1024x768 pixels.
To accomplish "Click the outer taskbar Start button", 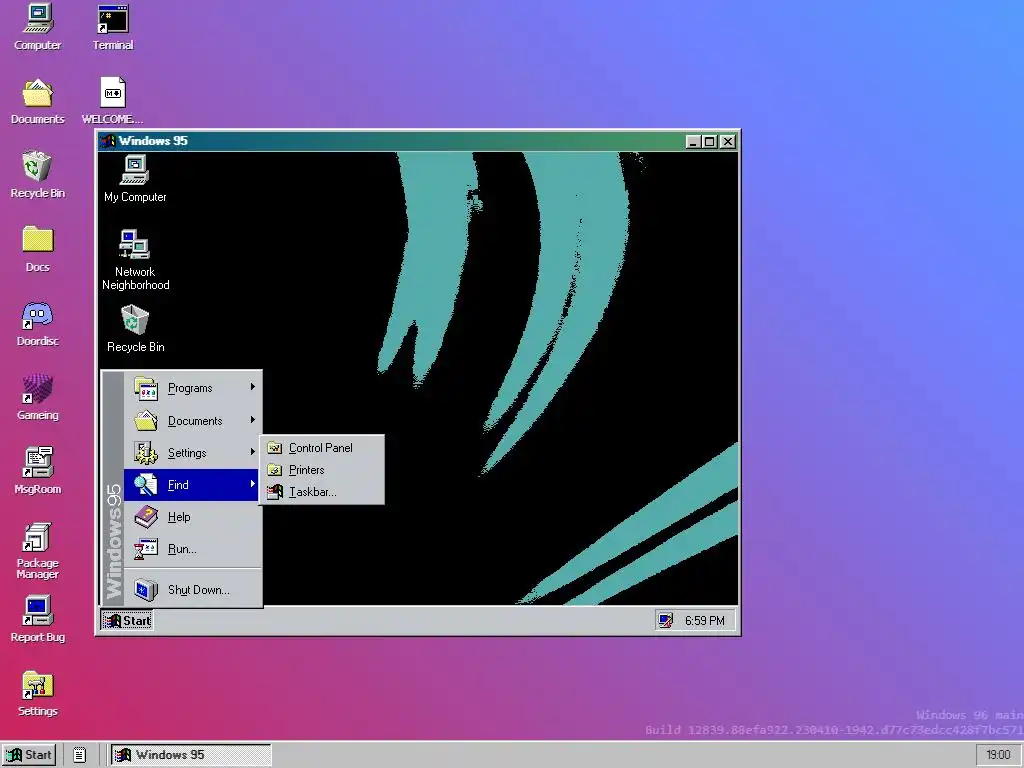I will click(29, 755).
